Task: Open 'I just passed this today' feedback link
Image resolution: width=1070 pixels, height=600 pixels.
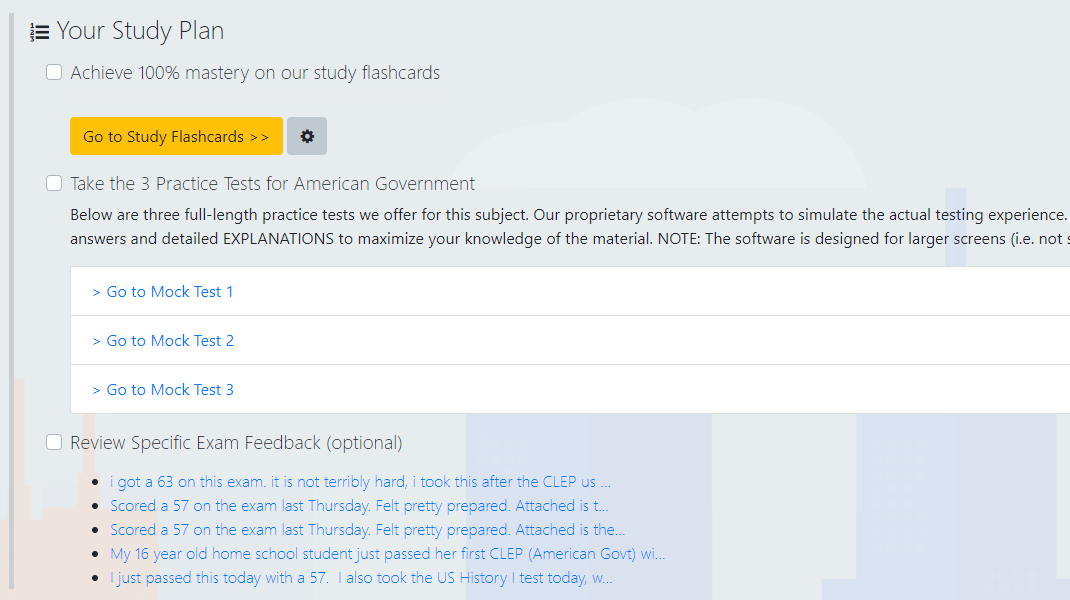Action: pos(361,578)
